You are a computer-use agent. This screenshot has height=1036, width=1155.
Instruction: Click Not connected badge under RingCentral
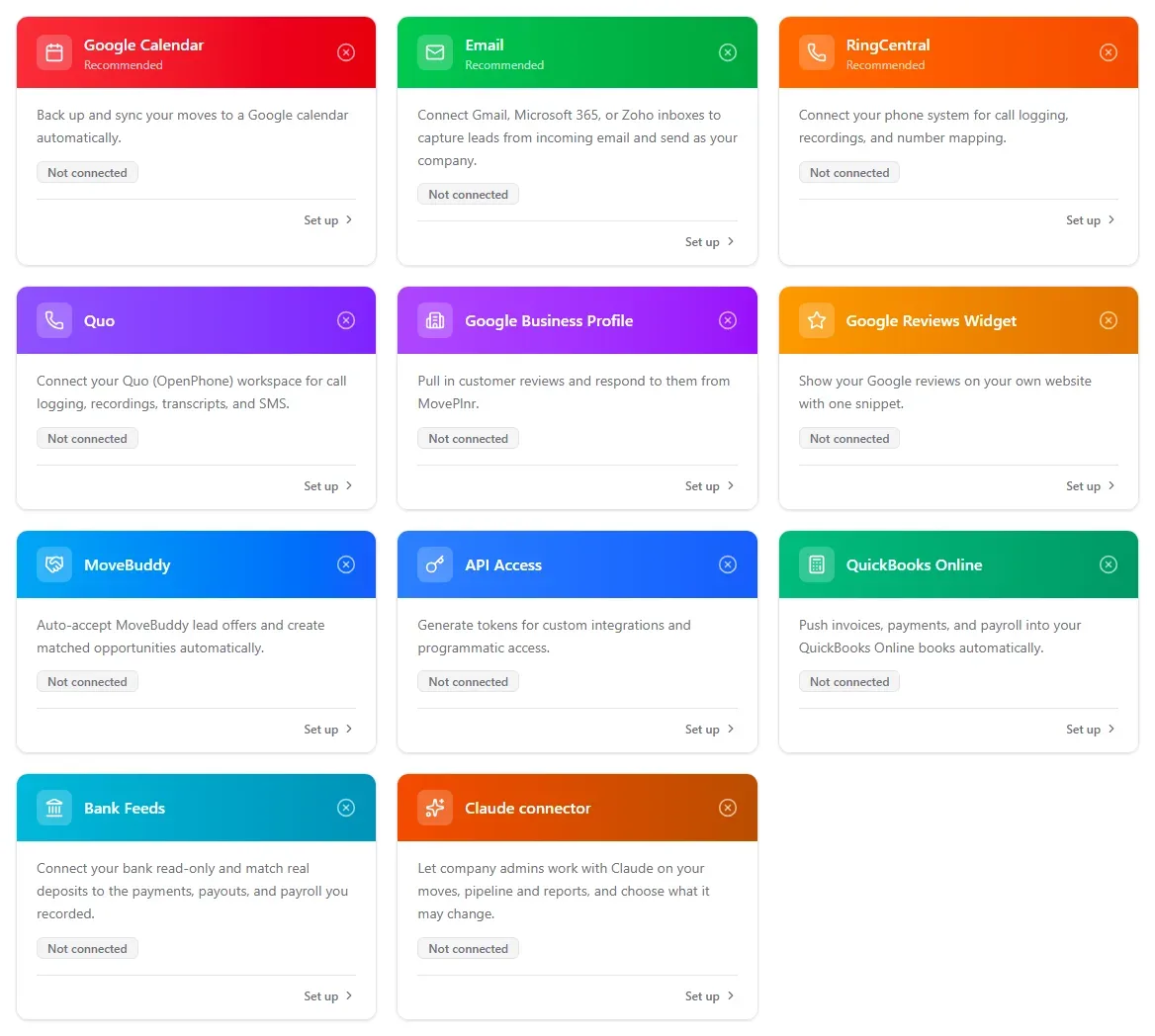click(x=849, y=172)
